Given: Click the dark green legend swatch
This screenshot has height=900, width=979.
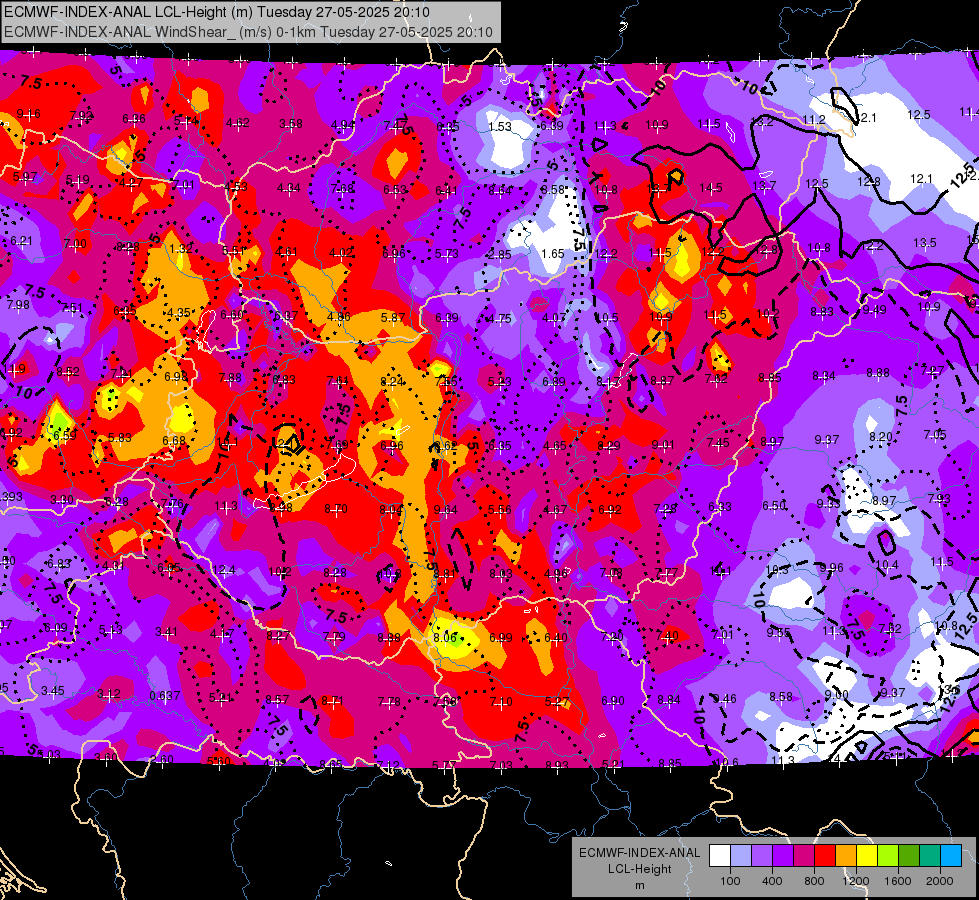Looking at the screenshot, I should [x=909, y=856].
